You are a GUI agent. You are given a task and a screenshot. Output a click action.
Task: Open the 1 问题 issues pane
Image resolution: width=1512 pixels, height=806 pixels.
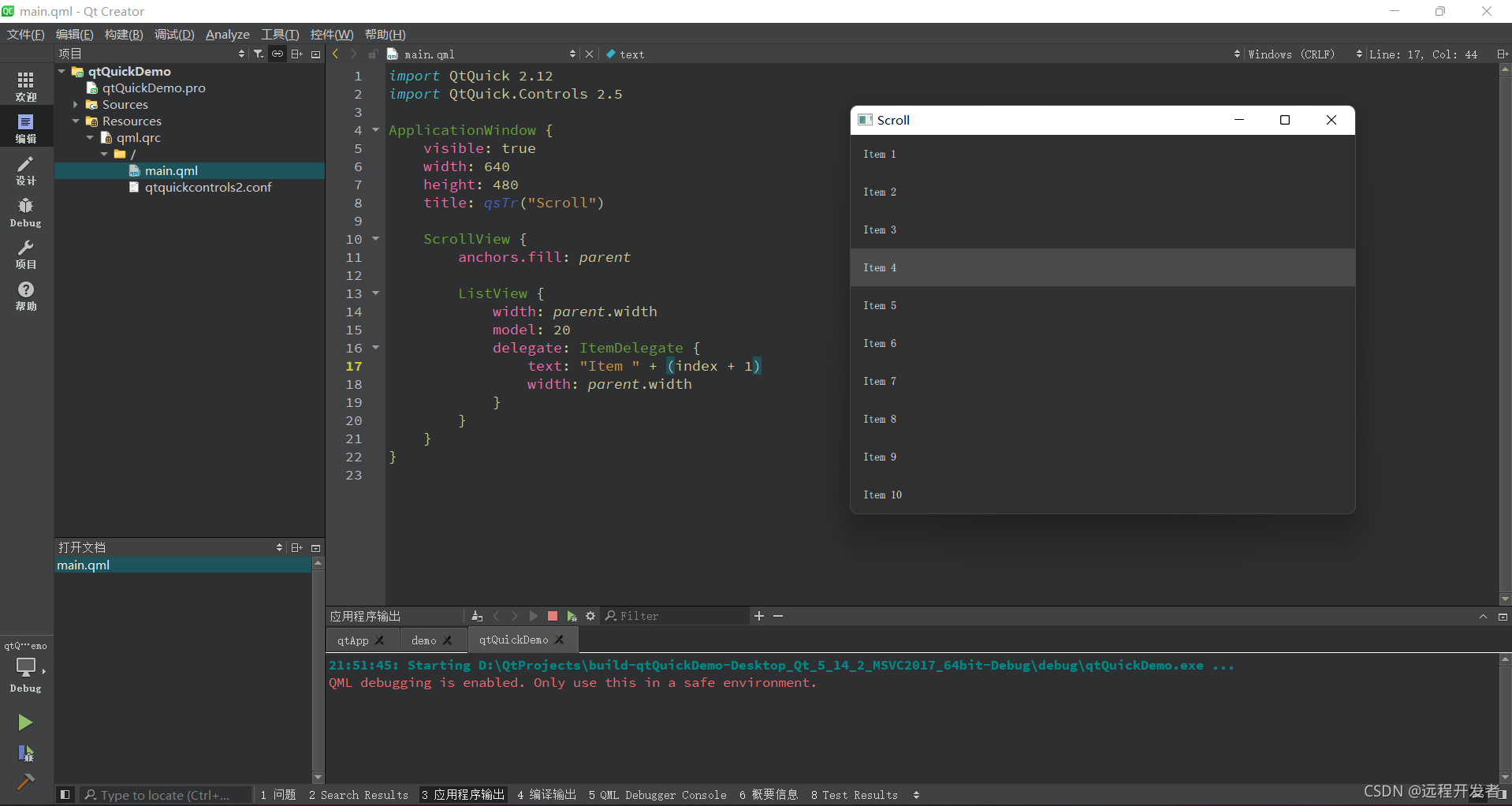tap(278, 794)
